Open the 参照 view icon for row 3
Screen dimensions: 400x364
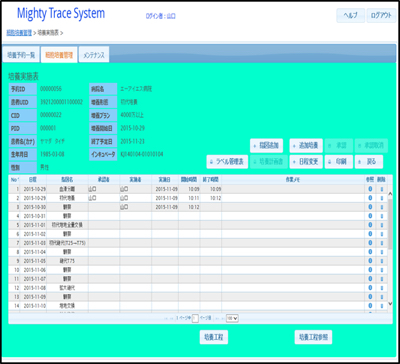pos(370,207)
